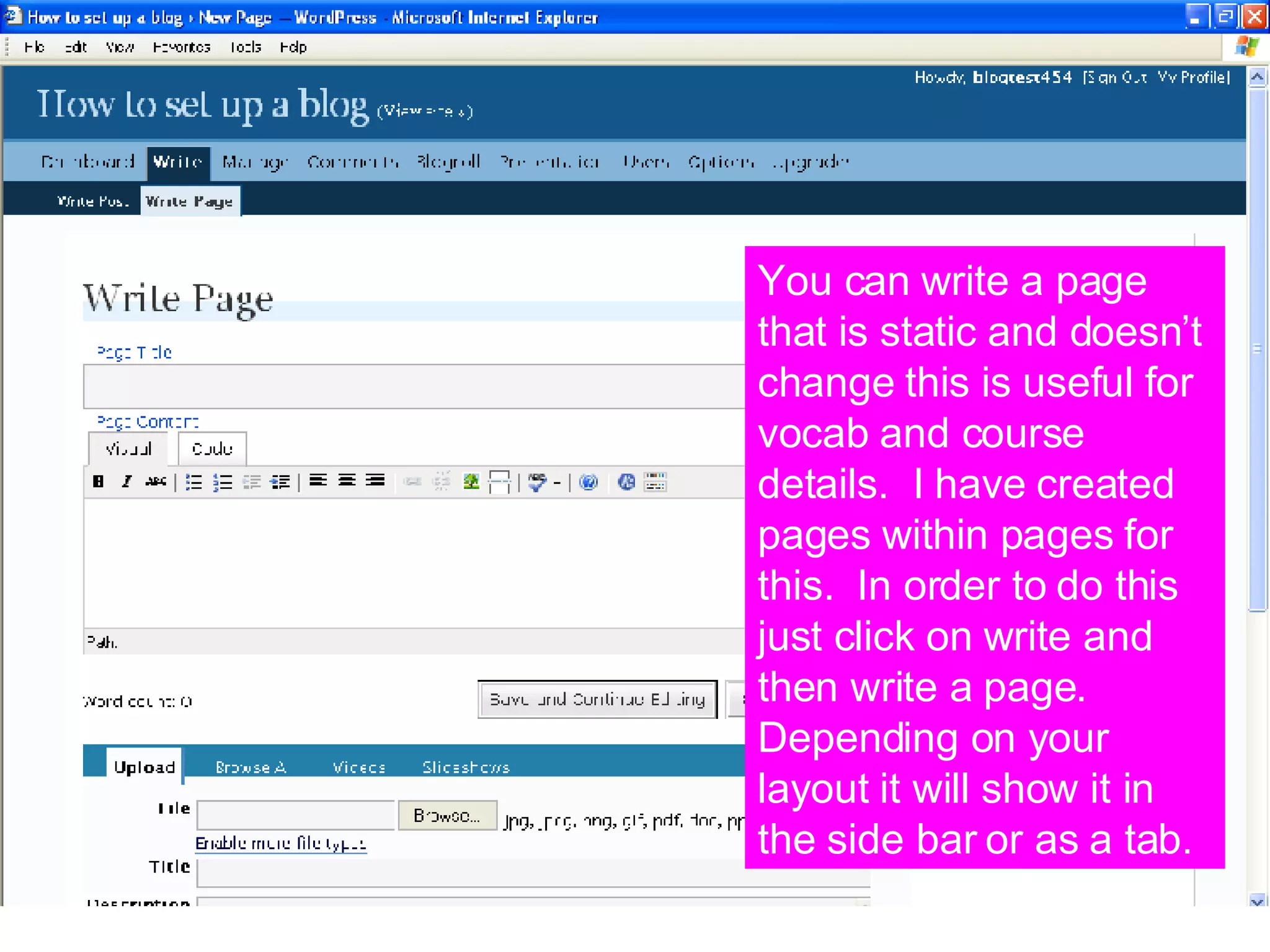Click the blue round media embed icon
Screen dimensions: 1270x952
coord(626,482)
